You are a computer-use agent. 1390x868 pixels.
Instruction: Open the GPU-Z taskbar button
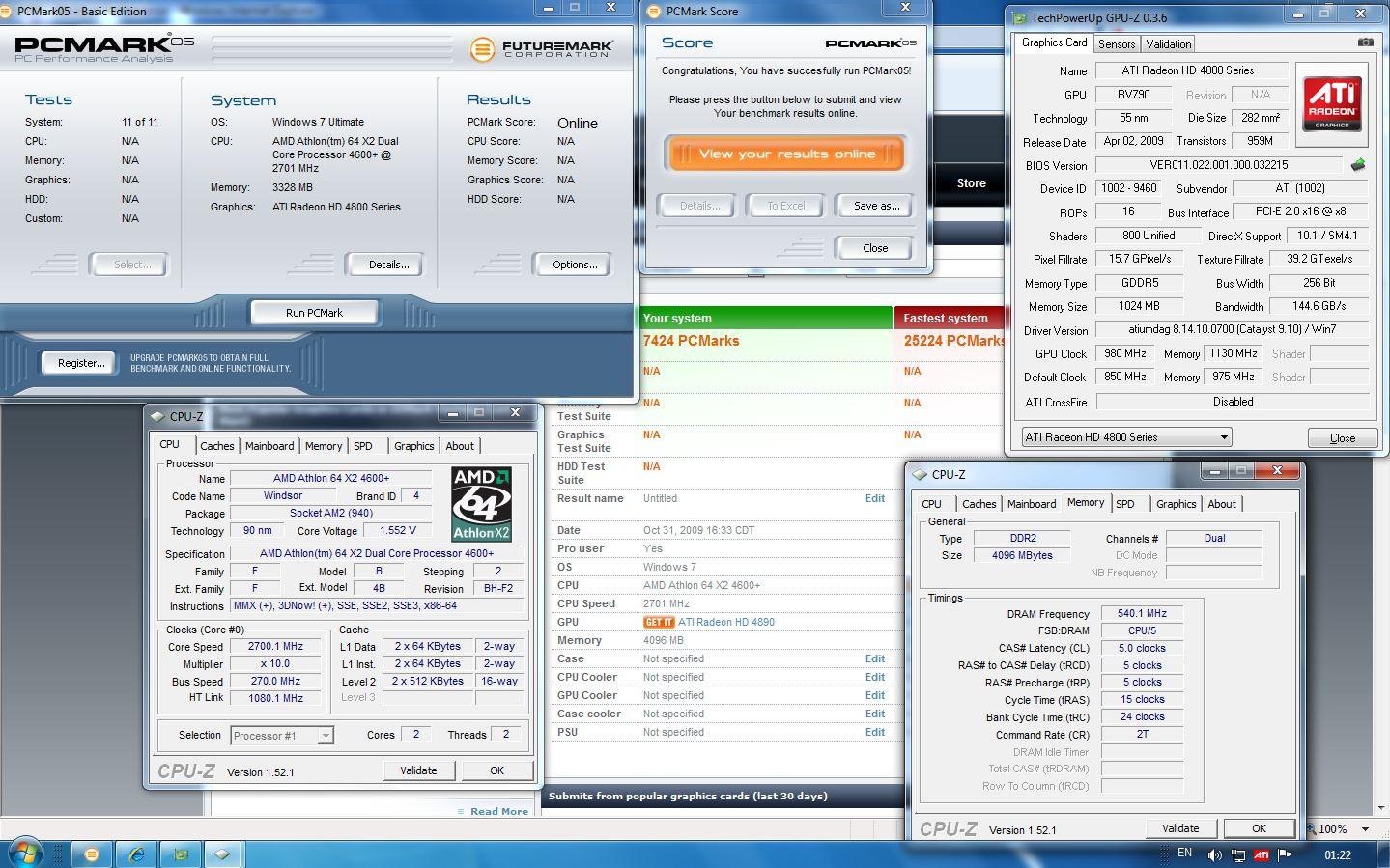pos(180,854)
